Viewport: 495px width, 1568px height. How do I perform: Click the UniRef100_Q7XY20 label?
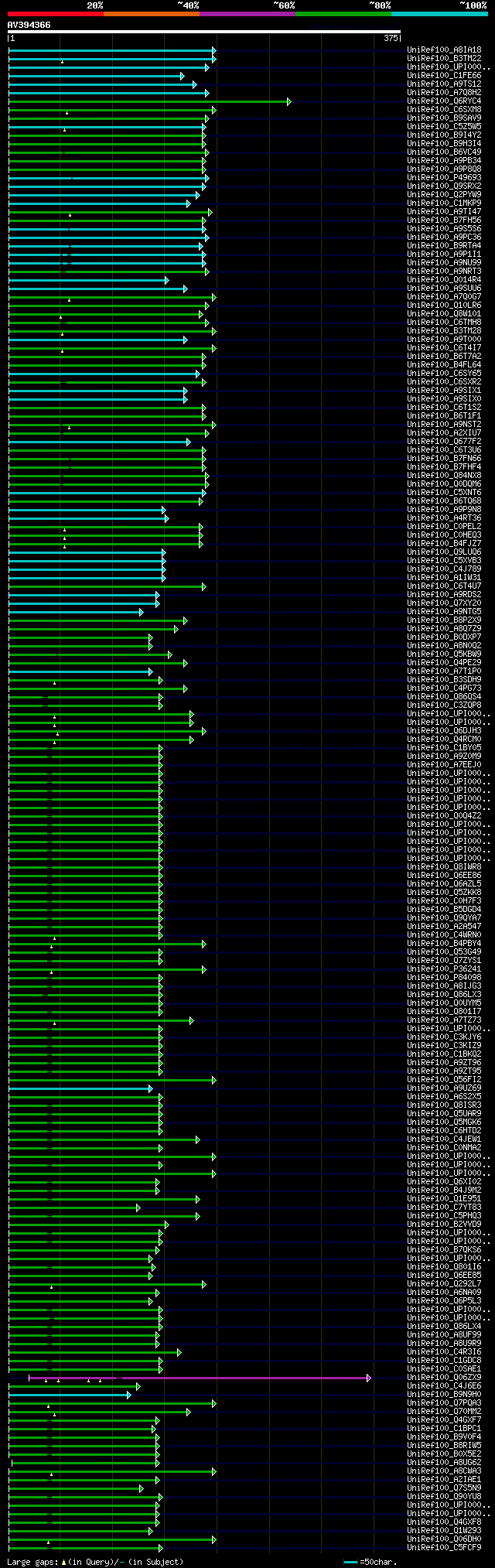tap(444, 603)
